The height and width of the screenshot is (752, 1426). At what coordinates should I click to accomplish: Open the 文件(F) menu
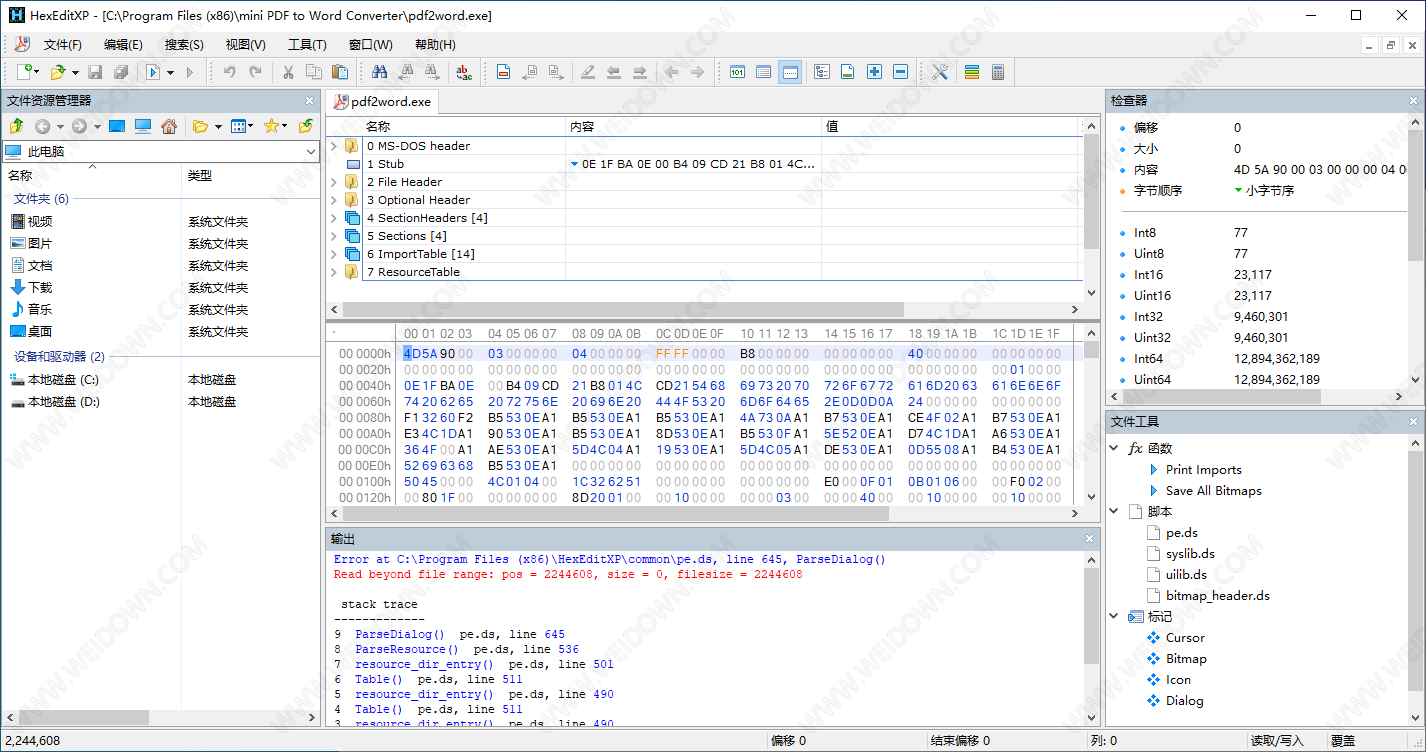tap(63, 45)
